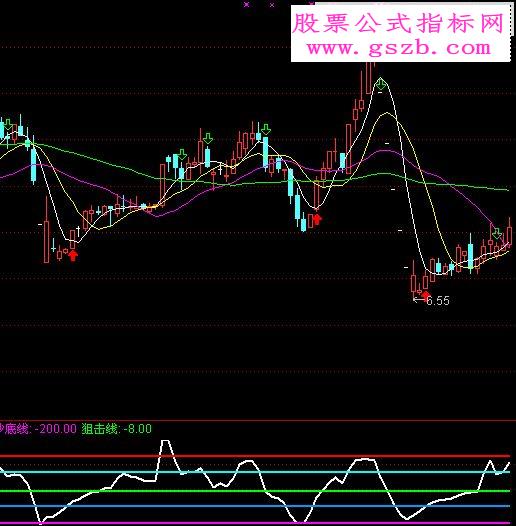Click the green sell arrow atop the highest peak
Image resolution: width=516 pixels, height=526 pixels.
[x=380, y=84]
